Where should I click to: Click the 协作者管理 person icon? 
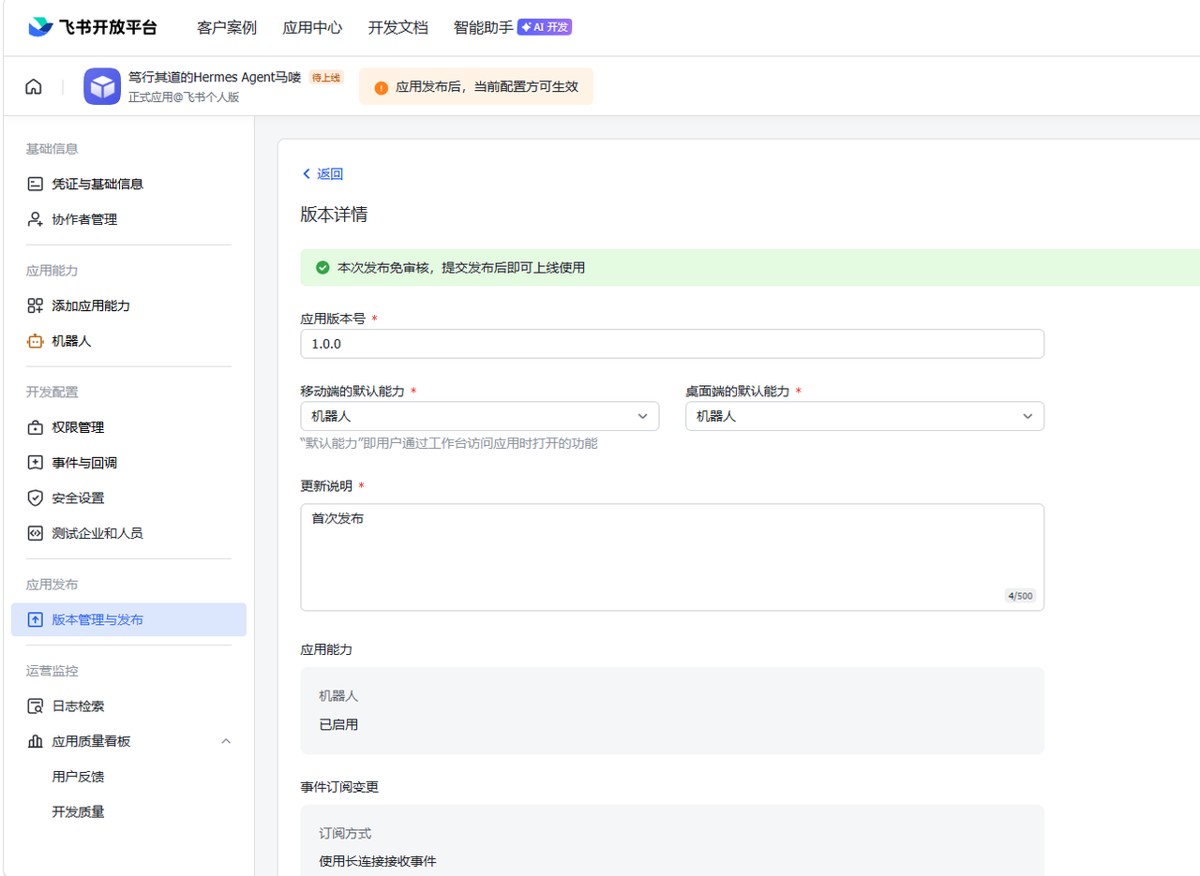click(x=35, y=219)
